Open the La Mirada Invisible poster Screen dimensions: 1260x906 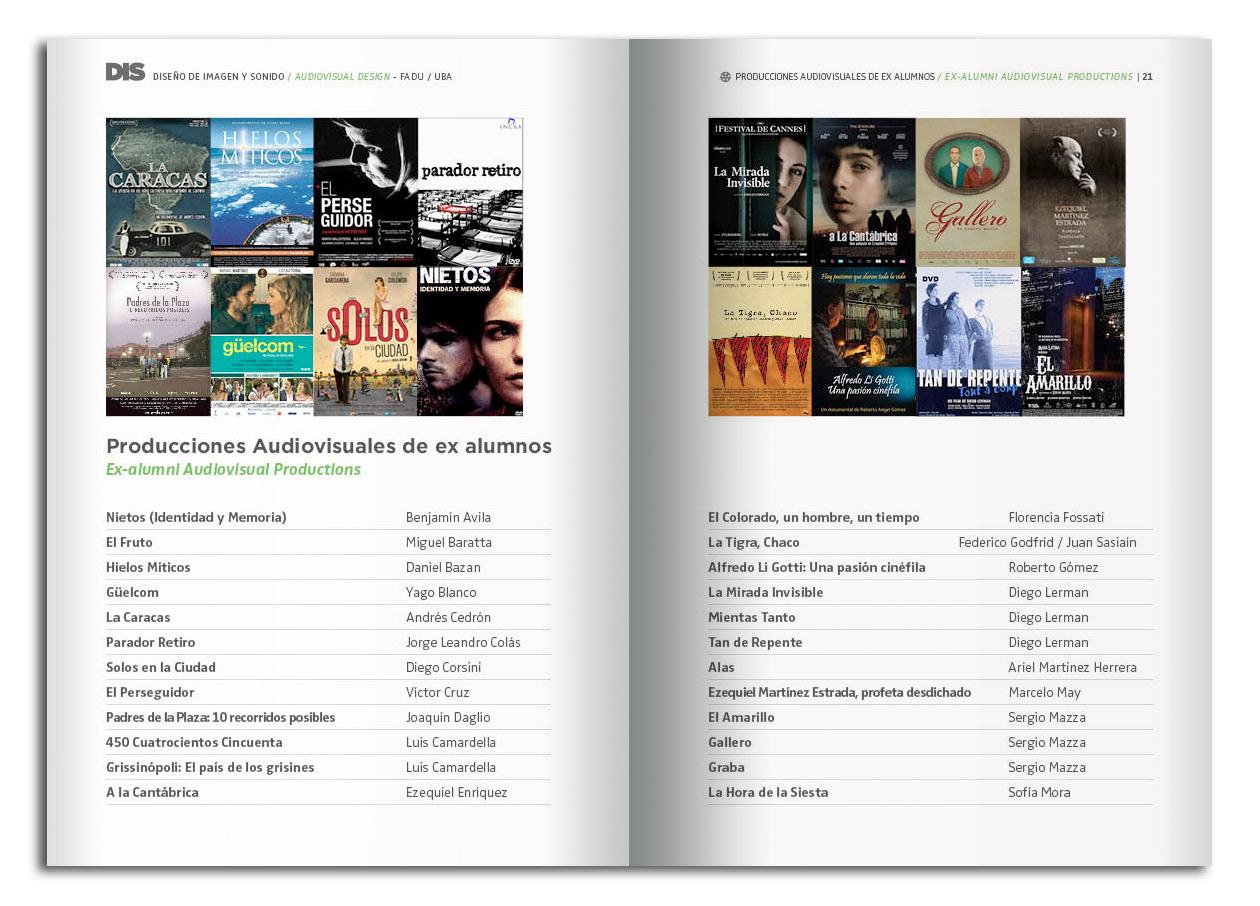pyautogui.click(x=760, y=192)
